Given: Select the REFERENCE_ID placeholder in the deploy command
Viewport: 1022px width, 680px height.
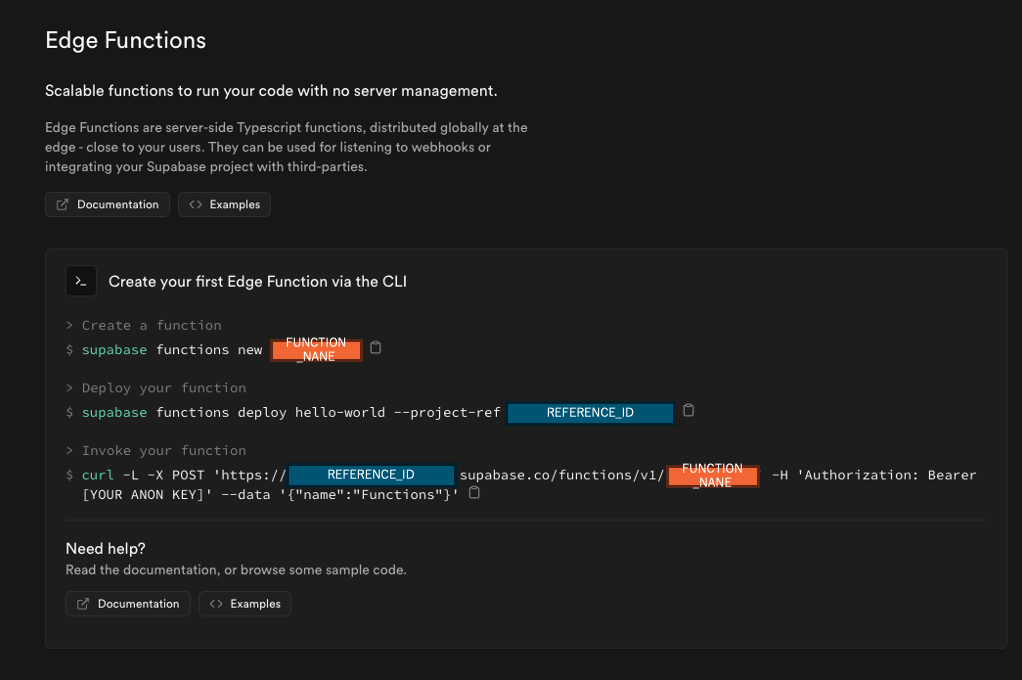Looking at the screenshot, I should click(x=590, y=412).
